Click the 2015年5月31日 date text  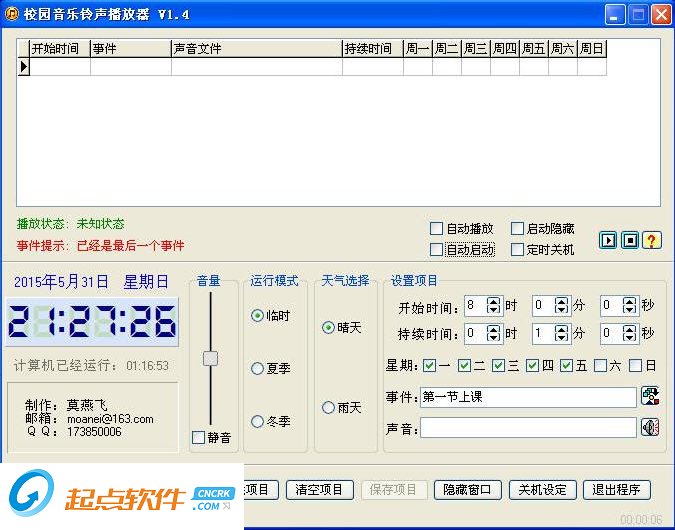tap(61, 282)
